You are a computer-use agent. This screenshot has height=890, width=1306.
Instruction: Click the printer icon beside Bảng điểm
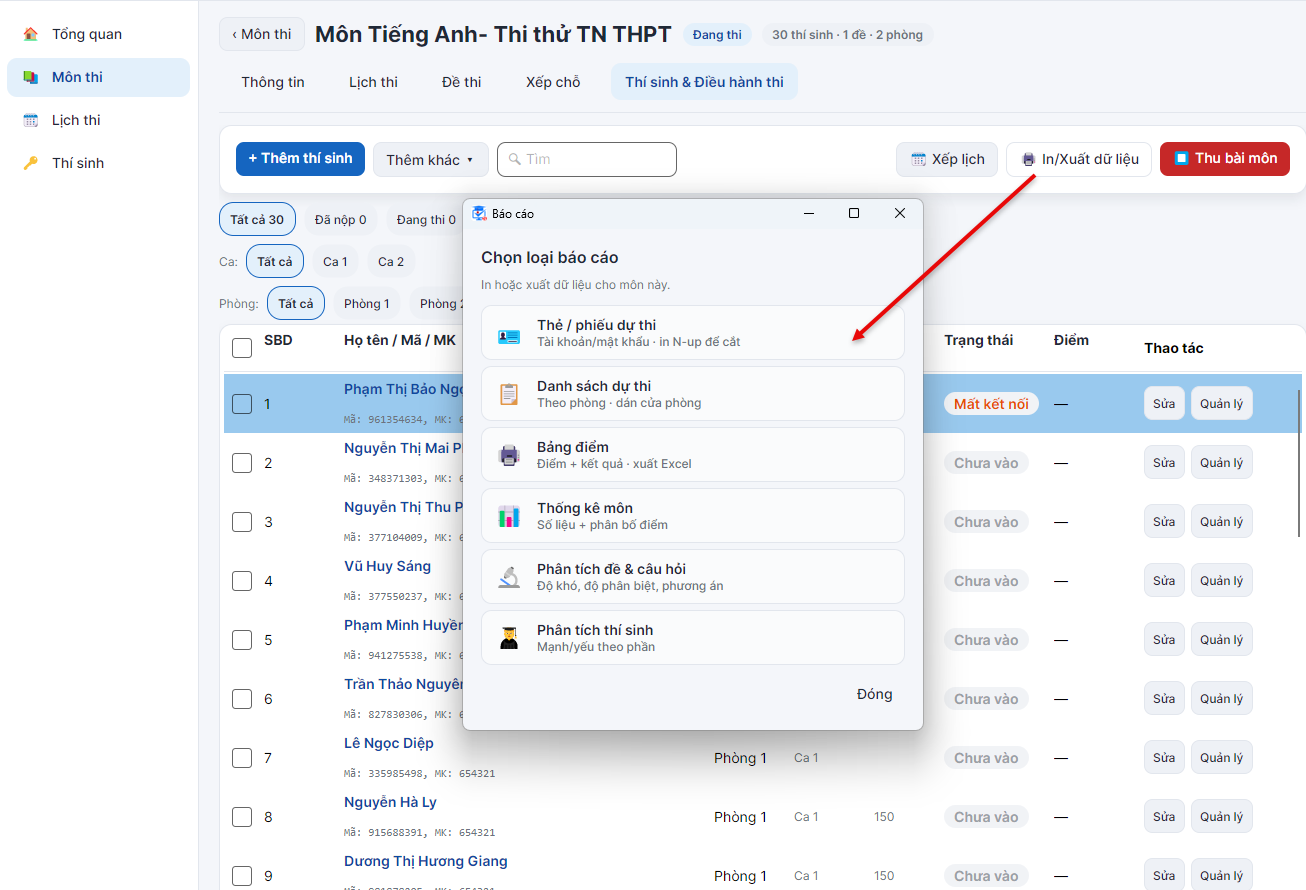pyautogui.click(x=509, y=456)
